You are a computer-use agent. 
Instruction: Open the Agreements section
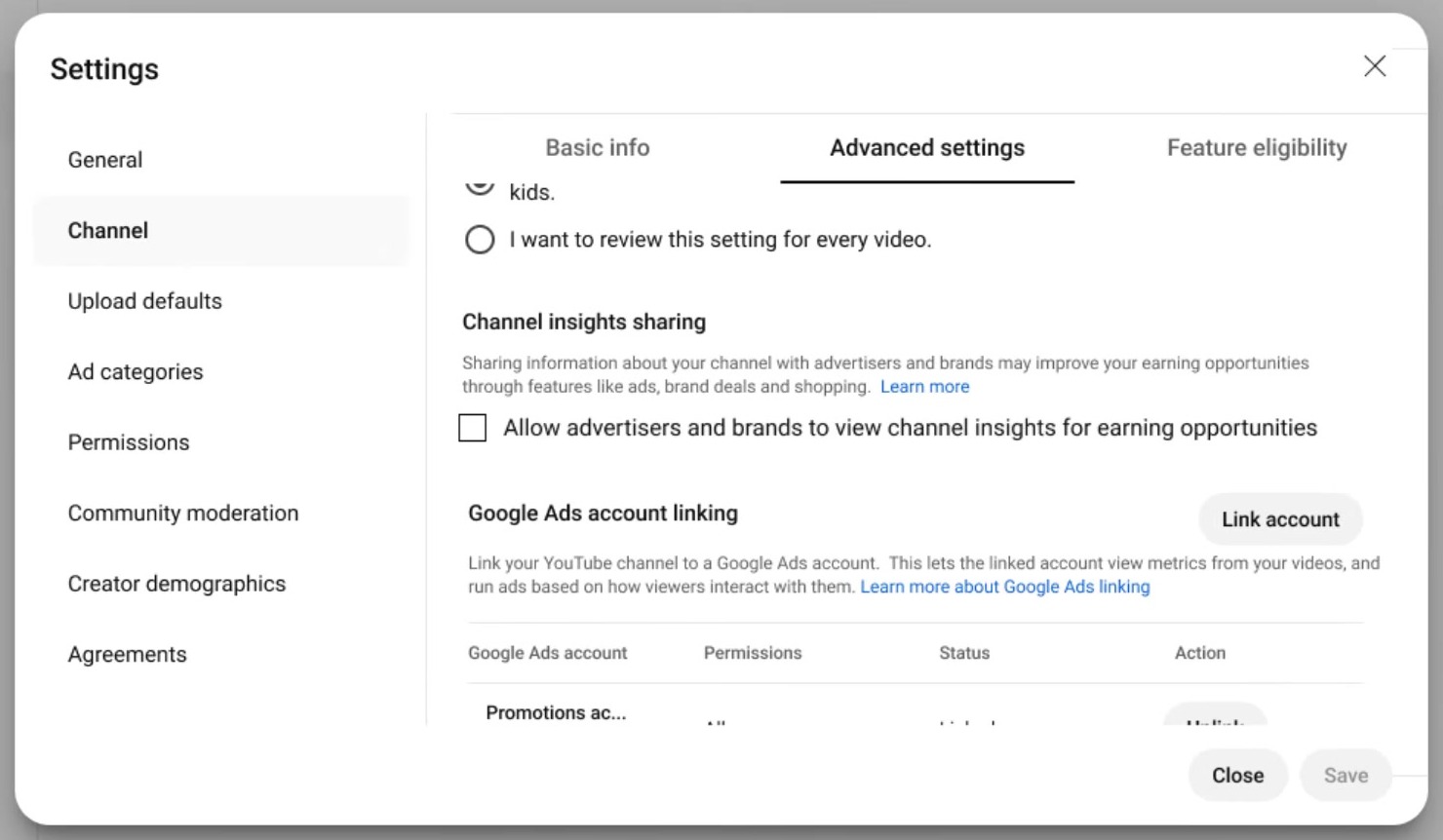click(x=221, y=655)
